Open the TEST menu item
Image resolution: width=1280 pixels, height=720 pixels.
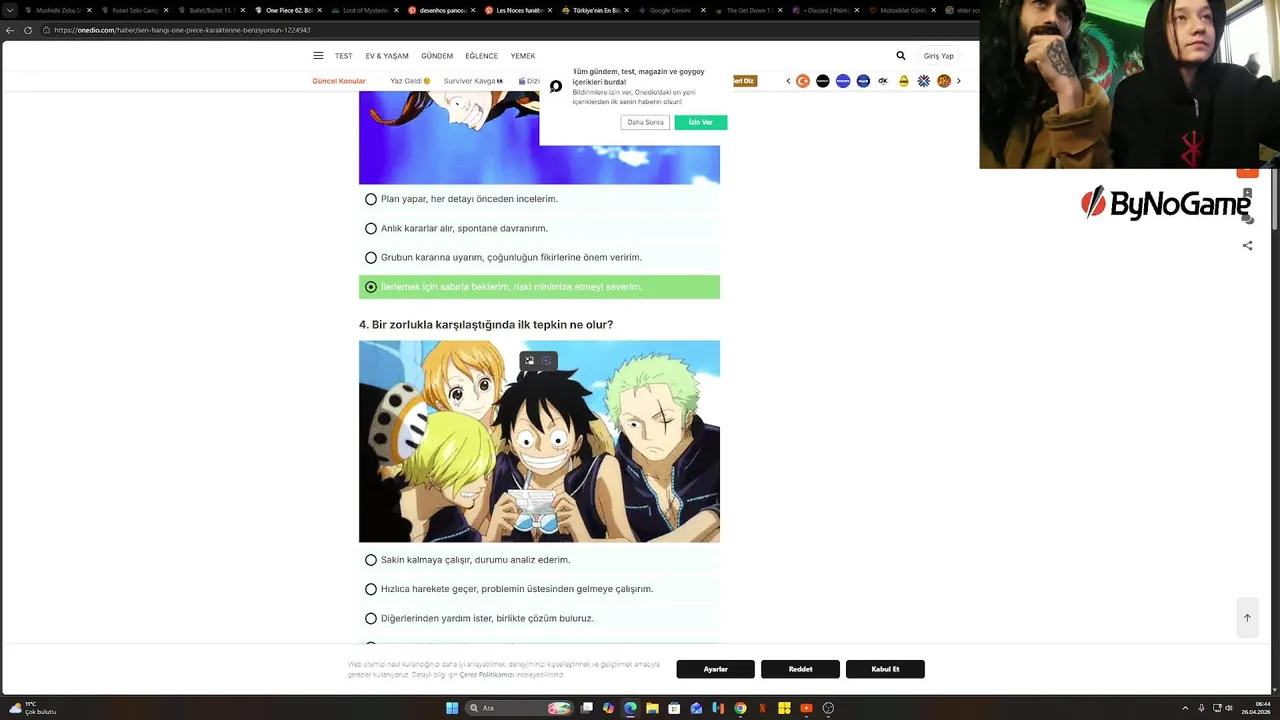point(344,56)
